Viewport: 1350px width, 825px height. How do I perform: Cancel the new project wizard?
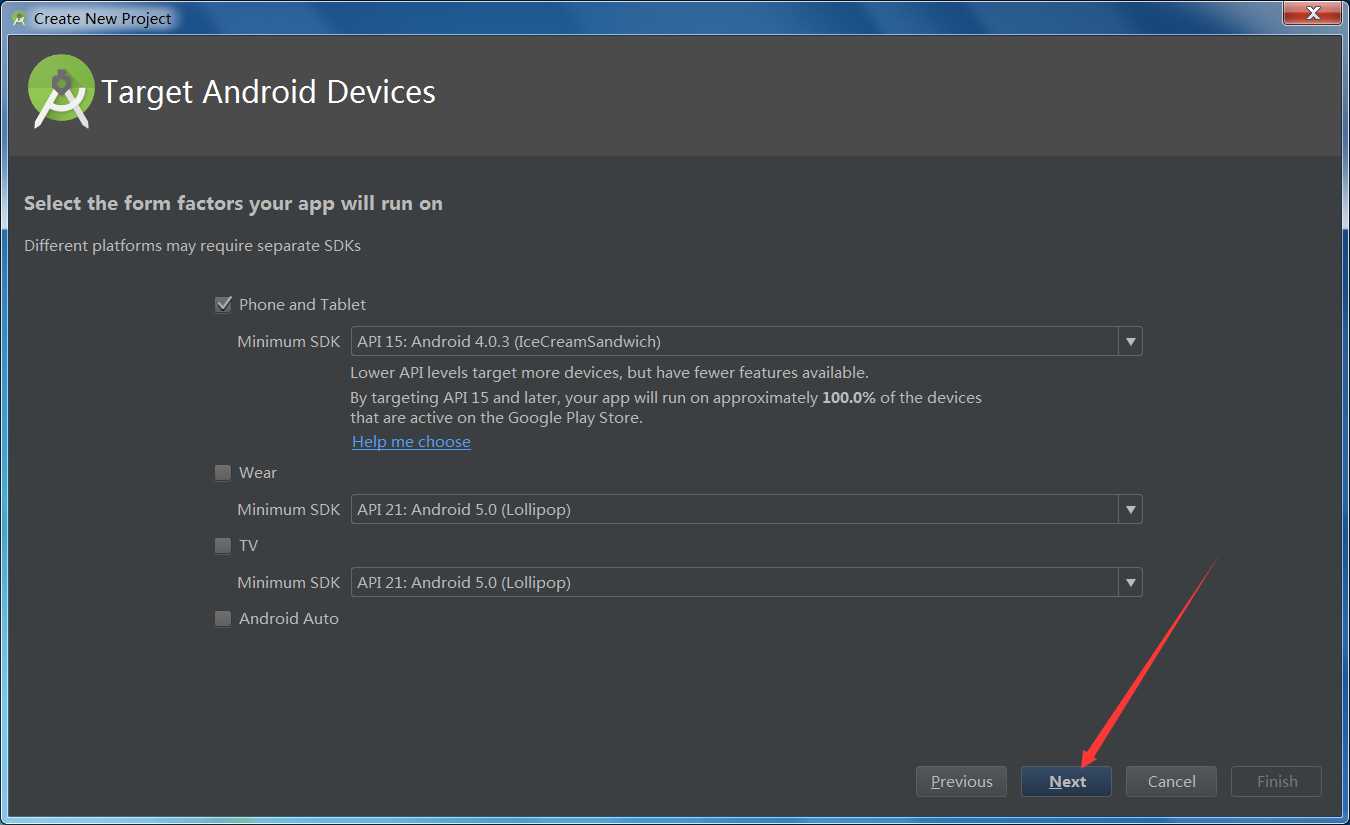(x=1171, y=782)
